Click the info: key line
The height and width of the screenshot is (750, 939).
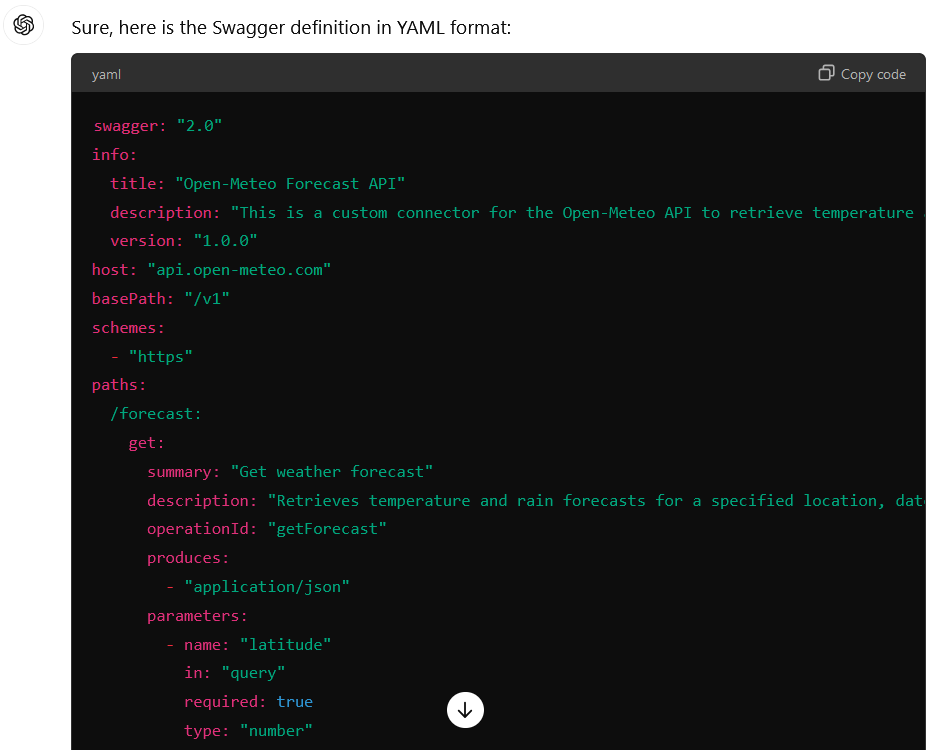[114, 155]
